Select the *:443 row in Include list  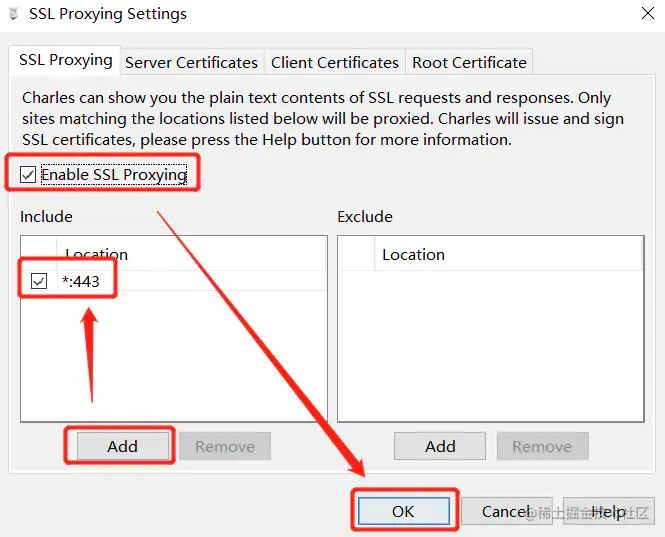click(x=174, y=281)
